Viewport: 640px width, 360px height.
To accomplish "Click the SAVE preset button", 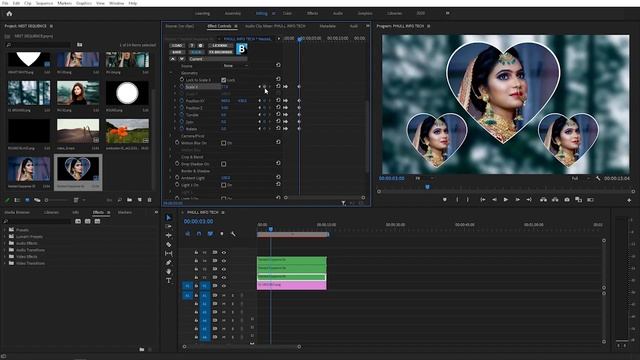I will click(x=177, y=52).
